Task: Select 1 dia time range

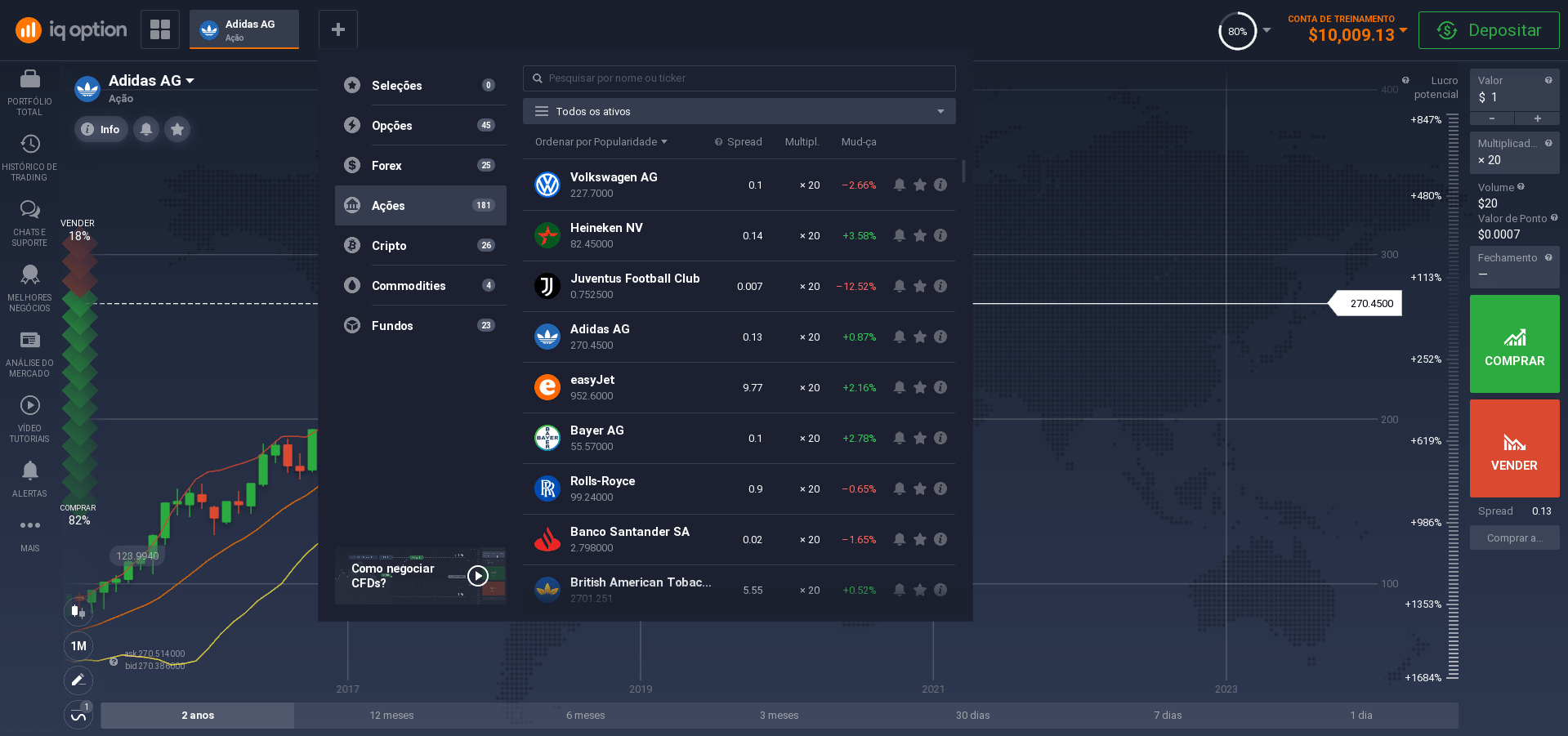Action: click(1360, 715)
